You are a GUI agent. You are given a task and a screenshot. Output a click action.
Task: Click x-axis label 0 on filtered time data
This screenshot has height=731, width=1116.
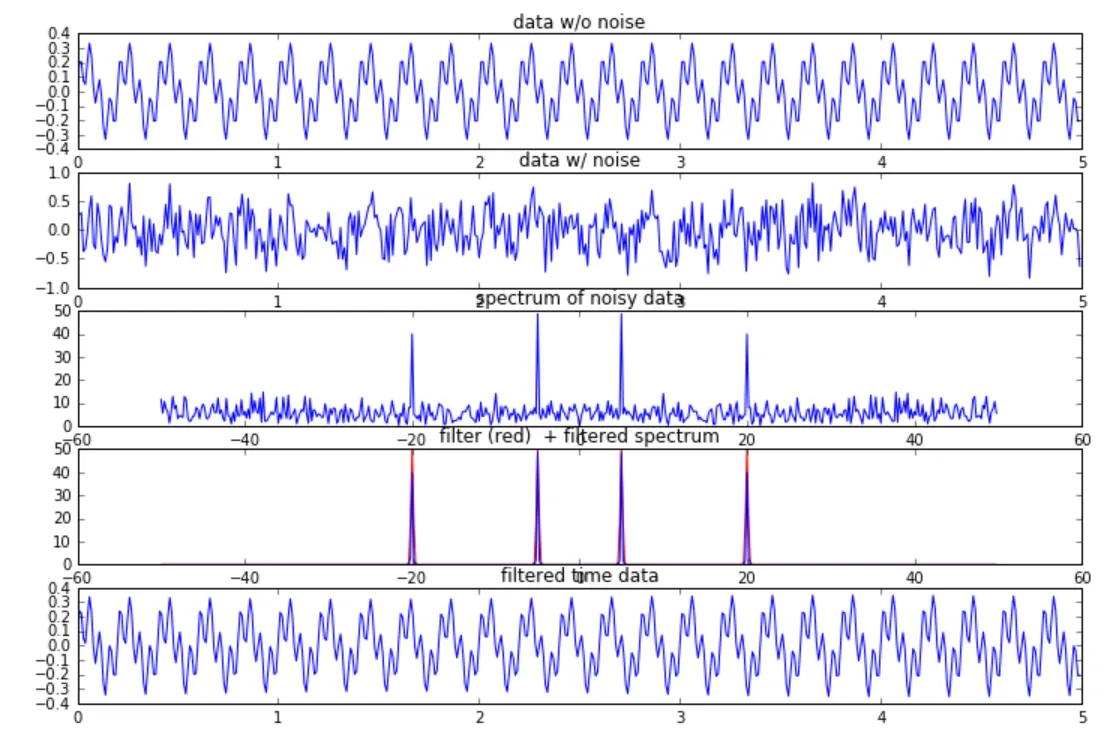tap(78, 717)
